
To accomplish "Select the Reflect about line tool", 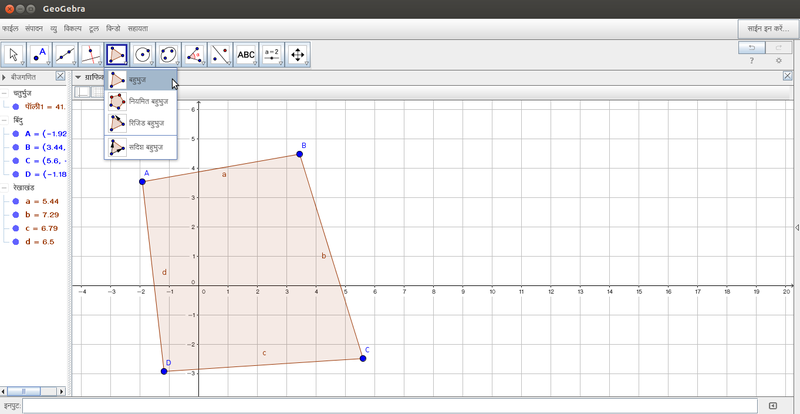I will tap(220, 55).
